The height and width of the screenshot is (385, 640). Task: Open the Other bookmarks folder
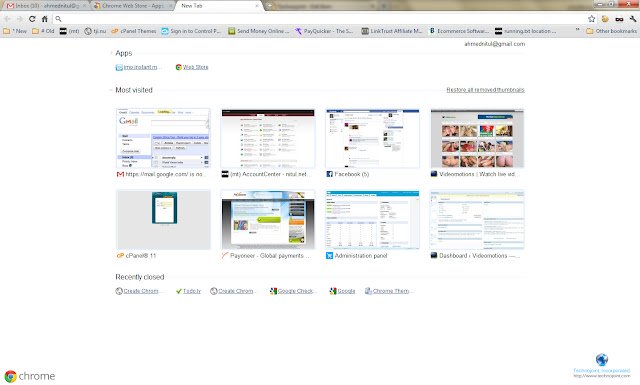click(x=611, y=31)
